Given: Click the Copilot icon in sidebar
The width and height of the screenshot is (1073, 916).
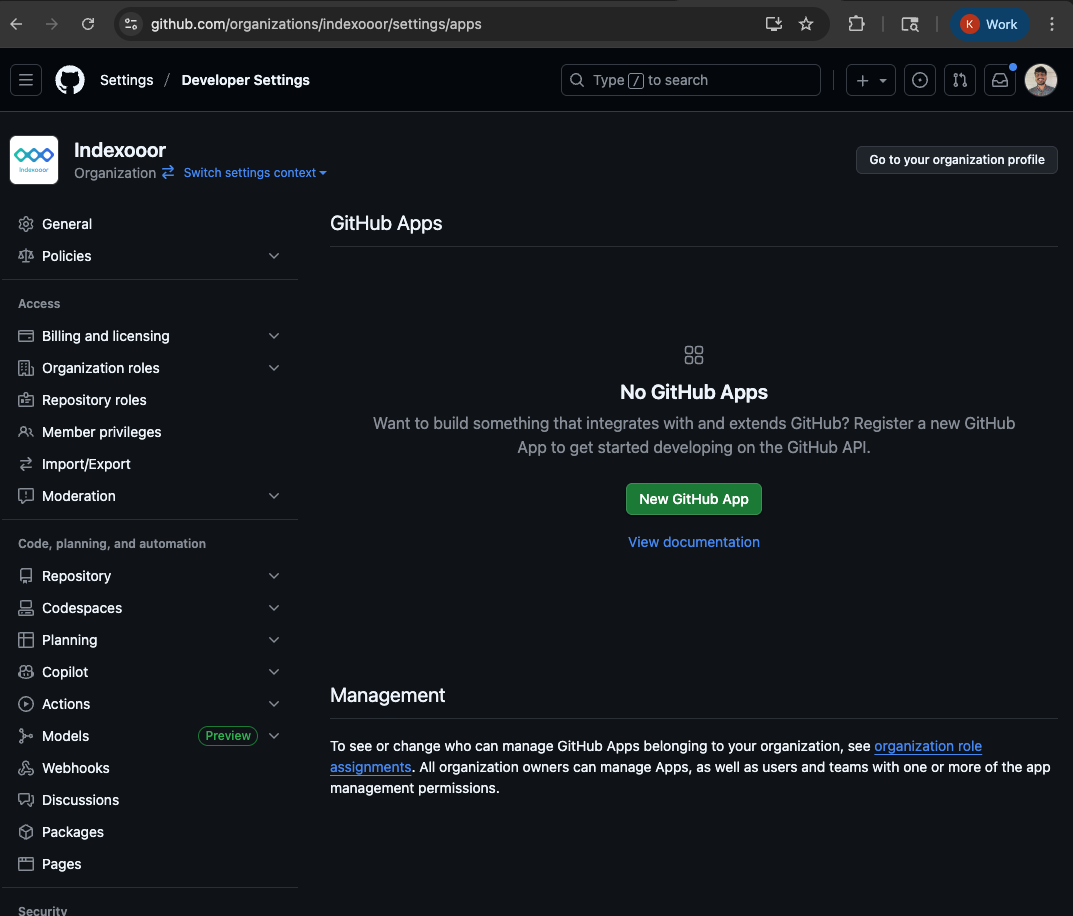Looking at the screenshot, I should [x=26, y=672].
